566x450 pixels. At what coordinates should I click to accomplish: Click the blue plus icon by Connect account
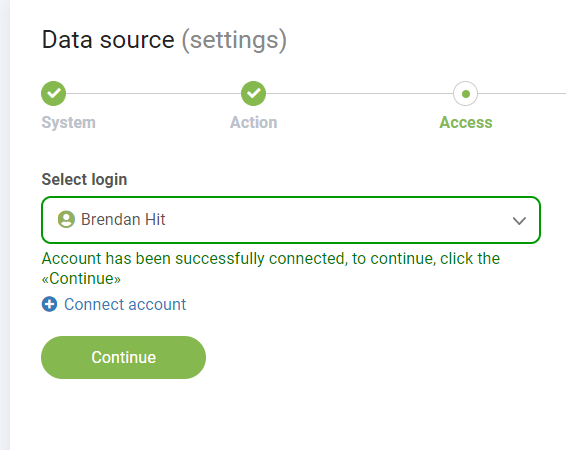pyautogui.click(x=49, y=304)
